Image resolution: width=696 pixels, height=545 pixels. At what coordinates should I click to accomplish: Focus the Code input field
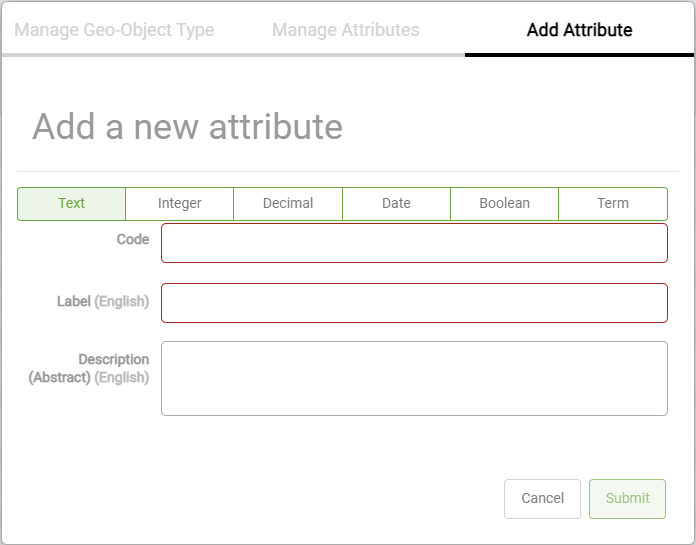(414, 243)
